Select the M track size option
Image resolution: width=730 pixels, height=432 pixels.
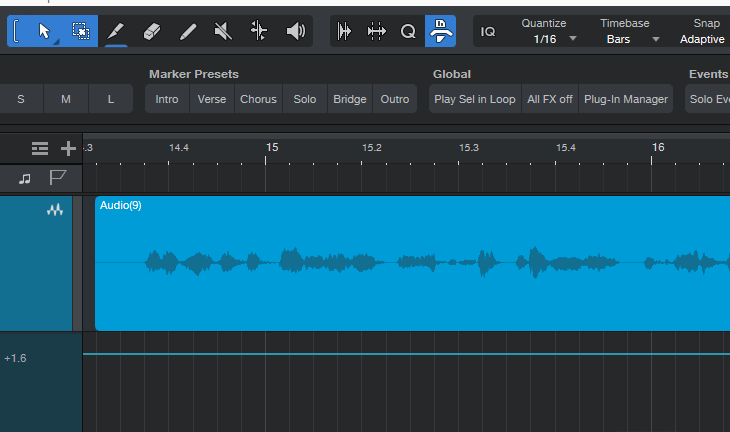66,99
